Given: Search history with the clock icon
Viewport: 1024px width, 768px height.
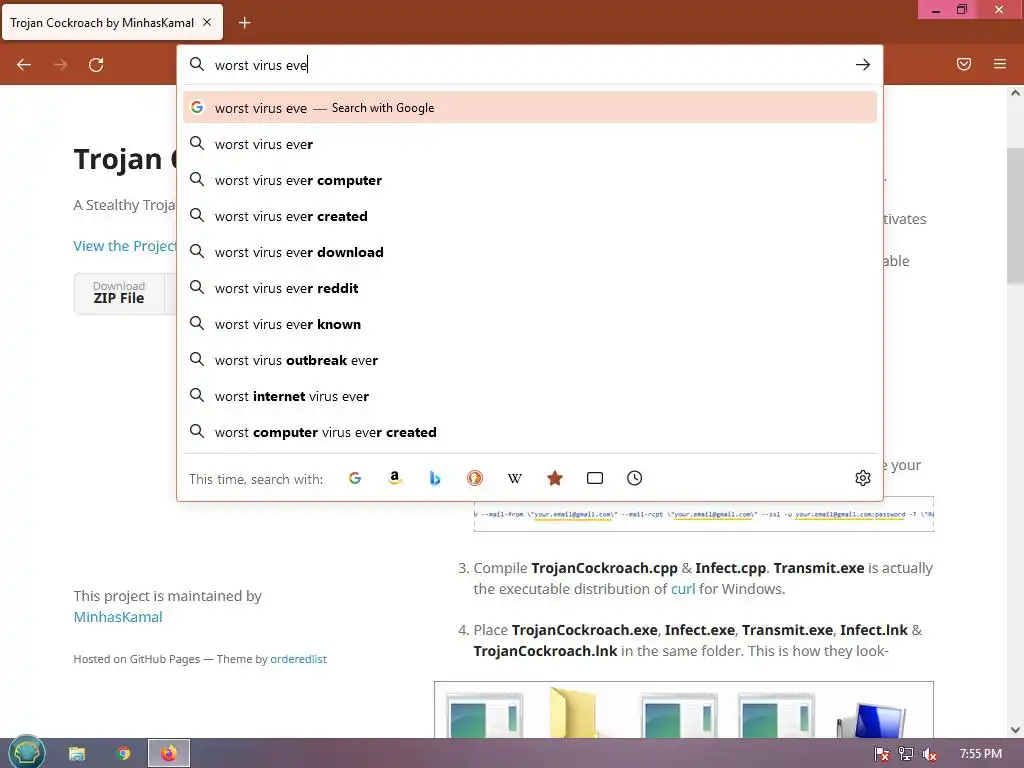Looking at the screenshot, I should click(x=634, y=478).
